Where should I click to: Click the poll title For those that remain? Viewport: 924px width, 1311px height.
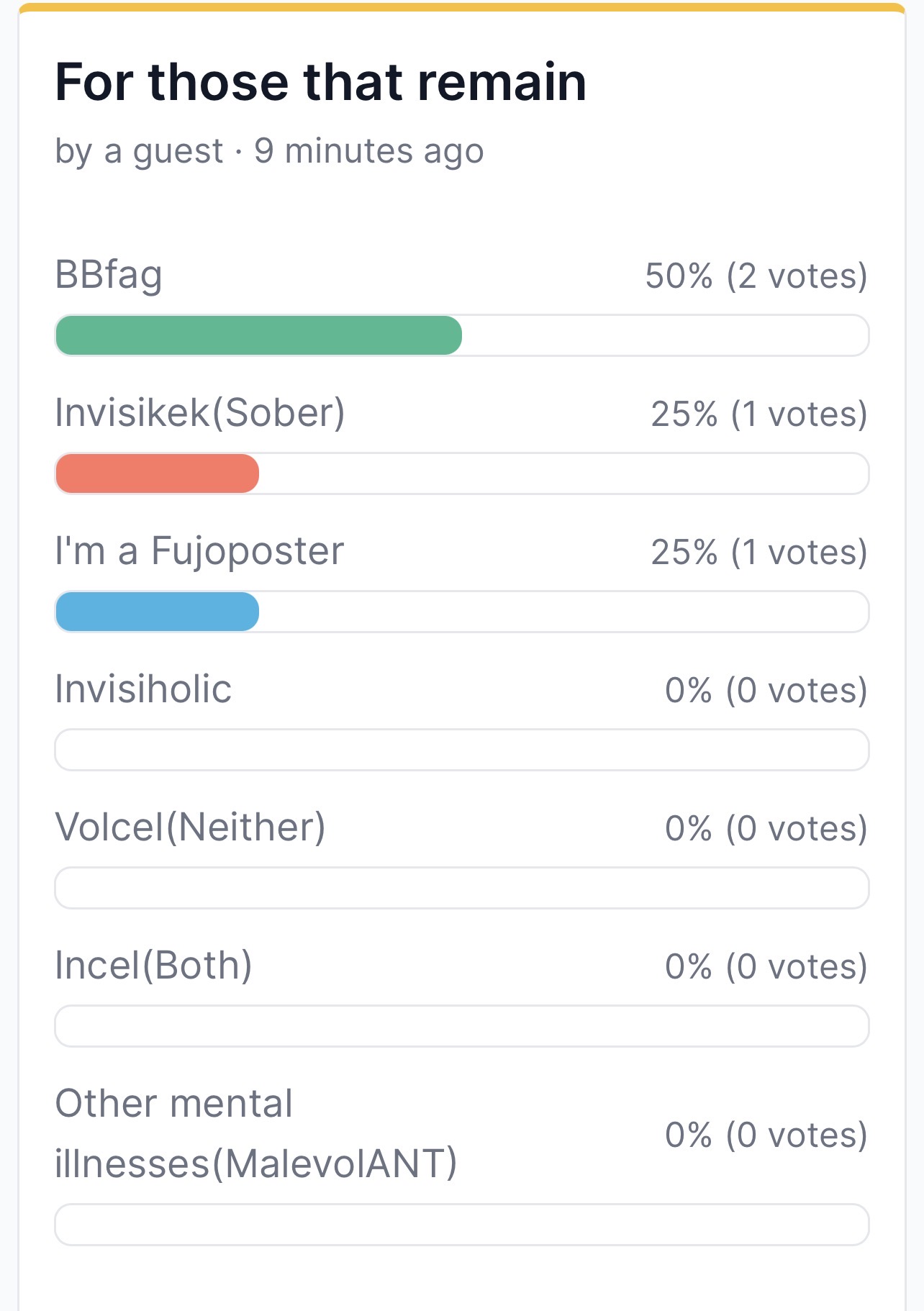(320, 82)
